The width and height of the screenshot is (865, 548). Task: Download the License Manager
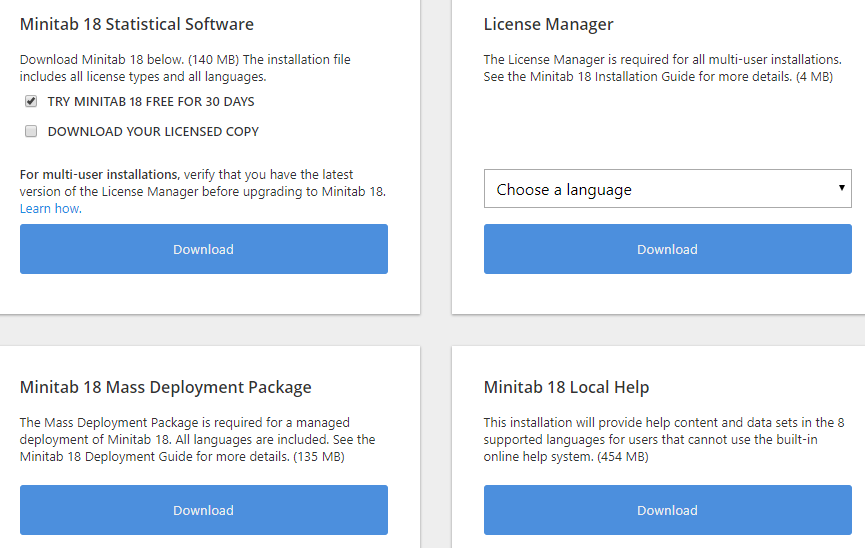[x=668, y=249]
